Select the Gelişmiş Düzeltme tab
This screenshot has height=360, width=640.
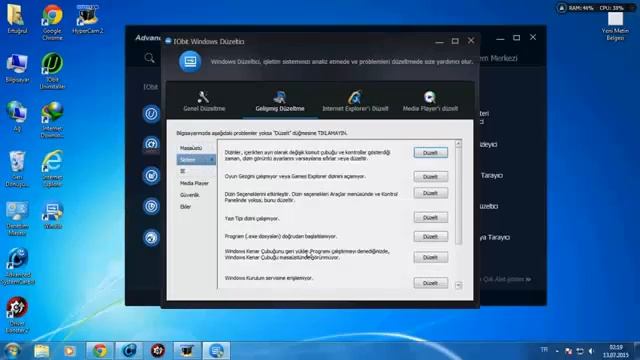point(280,101)
